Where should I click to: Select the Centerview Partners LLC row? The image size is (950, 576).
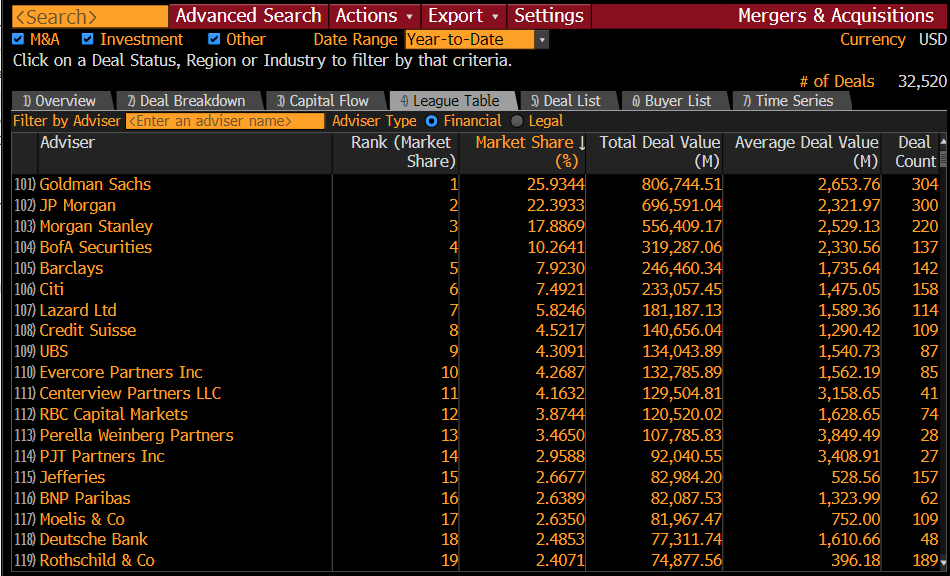[476, 393]
